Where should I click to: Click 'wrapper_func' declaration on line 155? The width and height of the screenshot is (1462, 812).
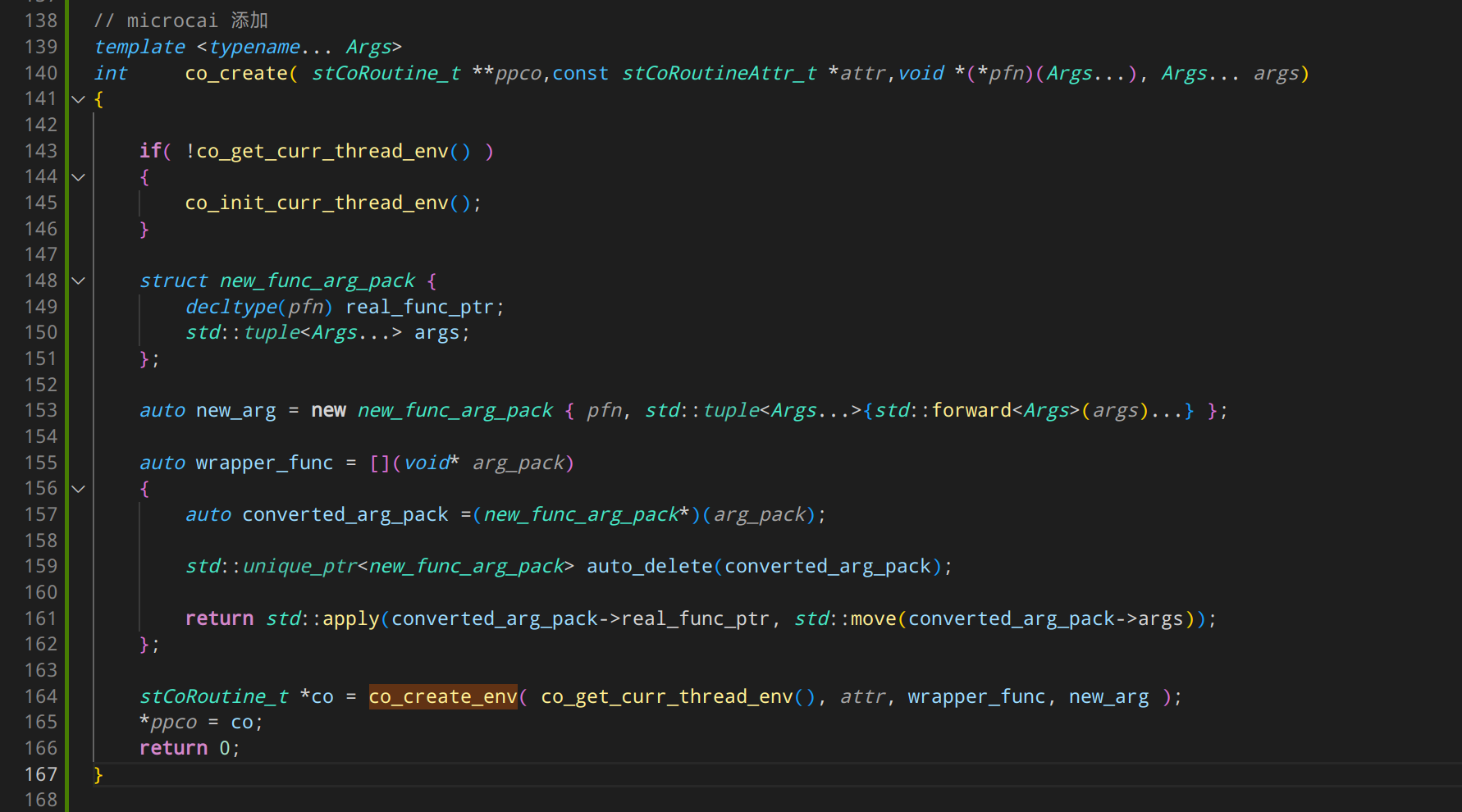(265, 463)
